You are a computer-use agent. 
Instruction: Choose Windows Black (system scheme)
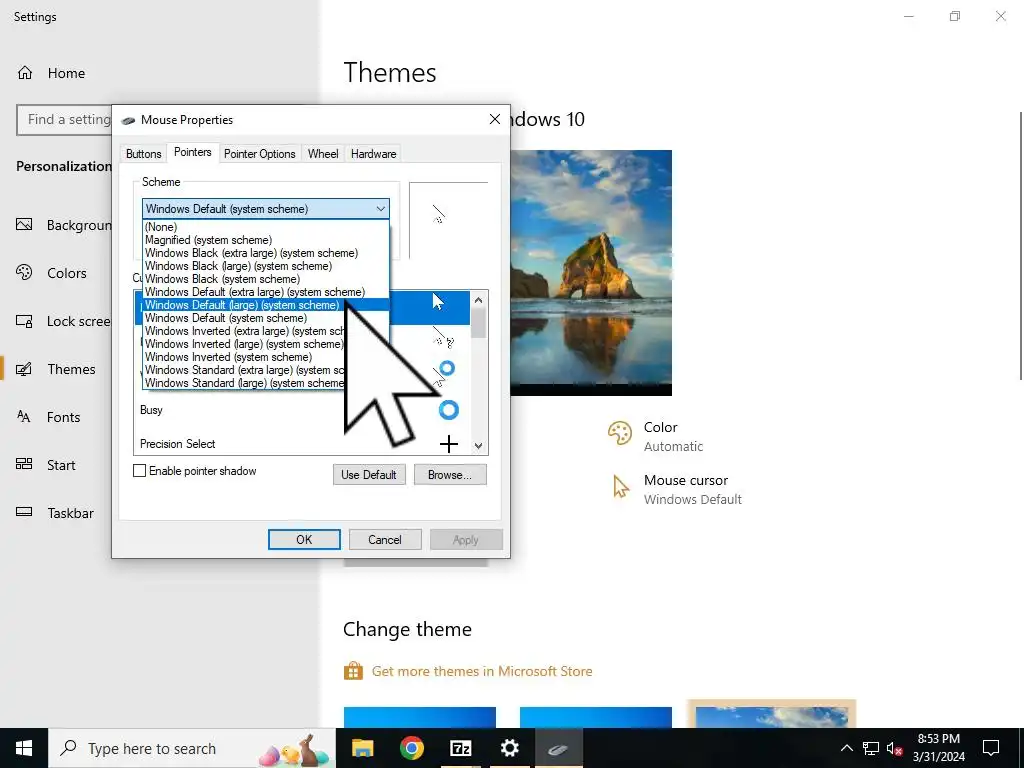266,280
